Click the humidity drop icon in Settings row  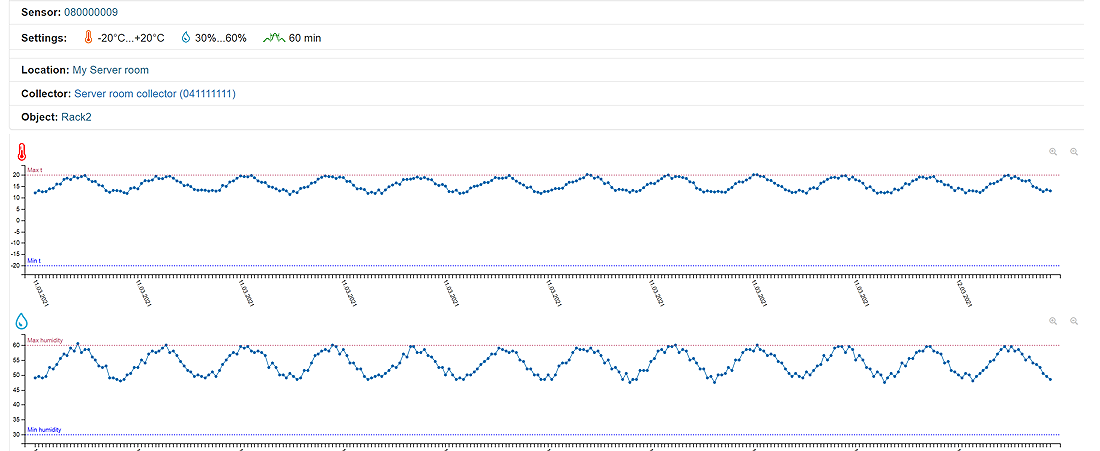click(x=185, y=38)
